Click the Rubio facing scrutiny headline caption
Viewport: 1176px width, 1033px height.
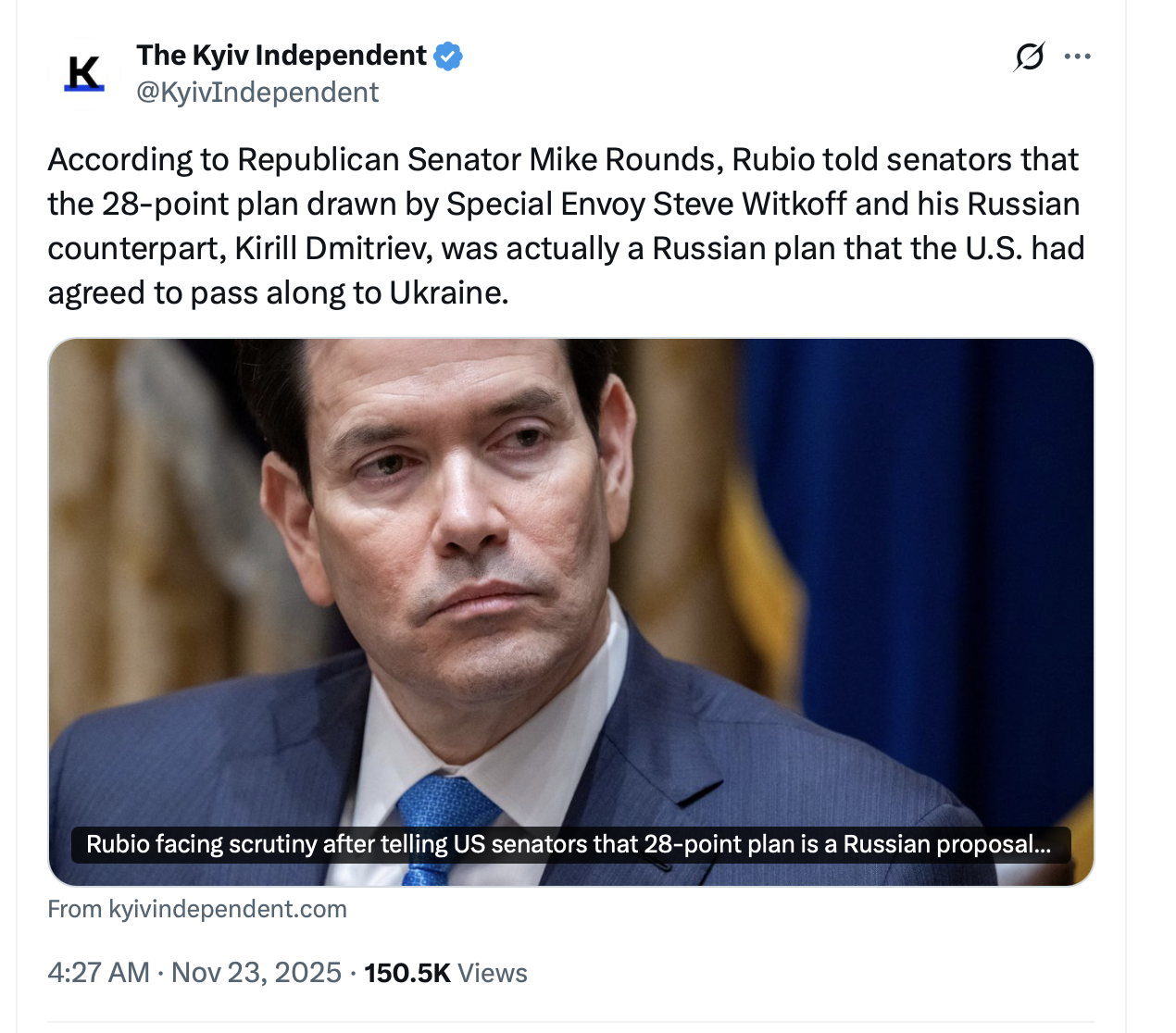point(569,844)
